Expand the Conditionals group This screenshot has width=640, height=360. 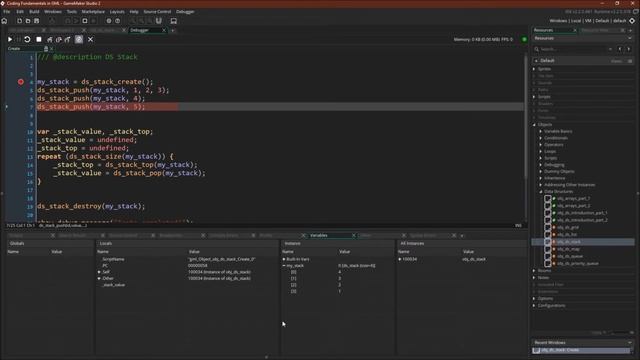tap(541, 138)
